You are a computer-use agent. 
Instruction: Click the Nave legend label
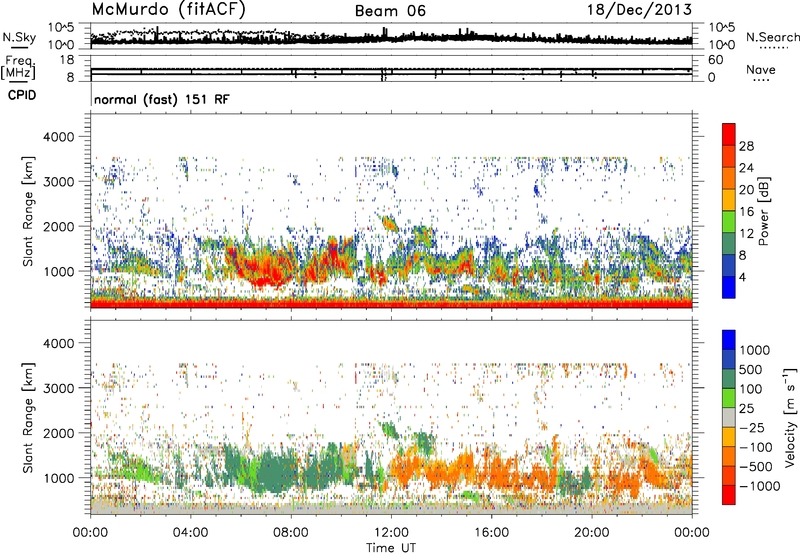[761, 69]
